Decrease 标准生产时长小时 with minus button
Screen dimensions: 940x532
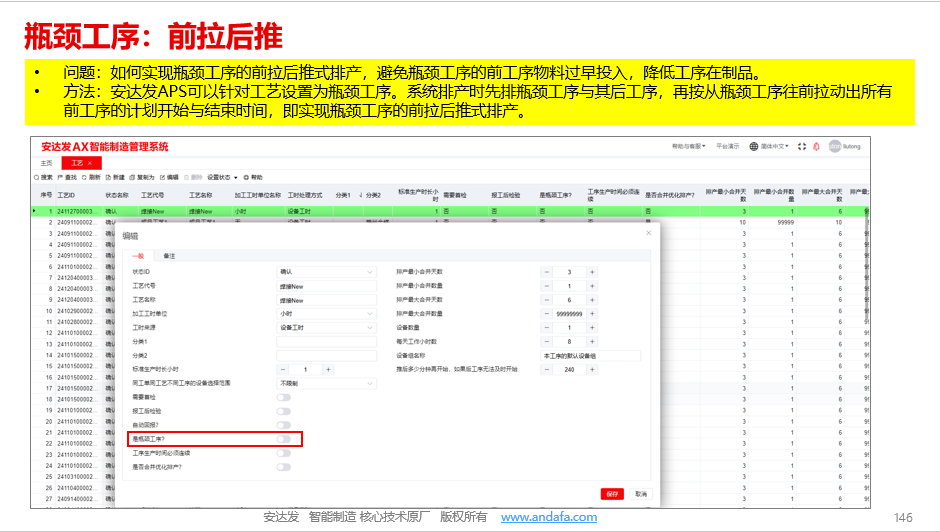click(282, 369)
